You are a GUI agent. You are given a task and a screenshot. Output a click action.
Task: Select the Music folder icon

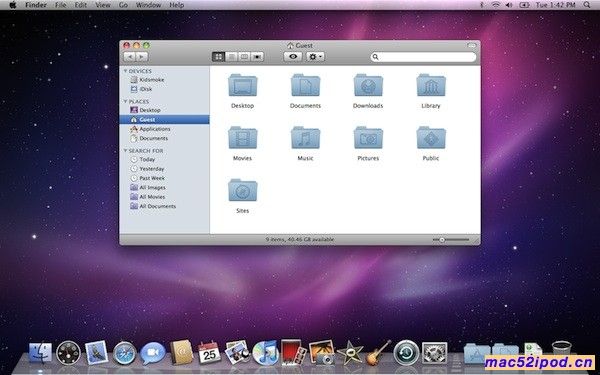pos(305,138)
